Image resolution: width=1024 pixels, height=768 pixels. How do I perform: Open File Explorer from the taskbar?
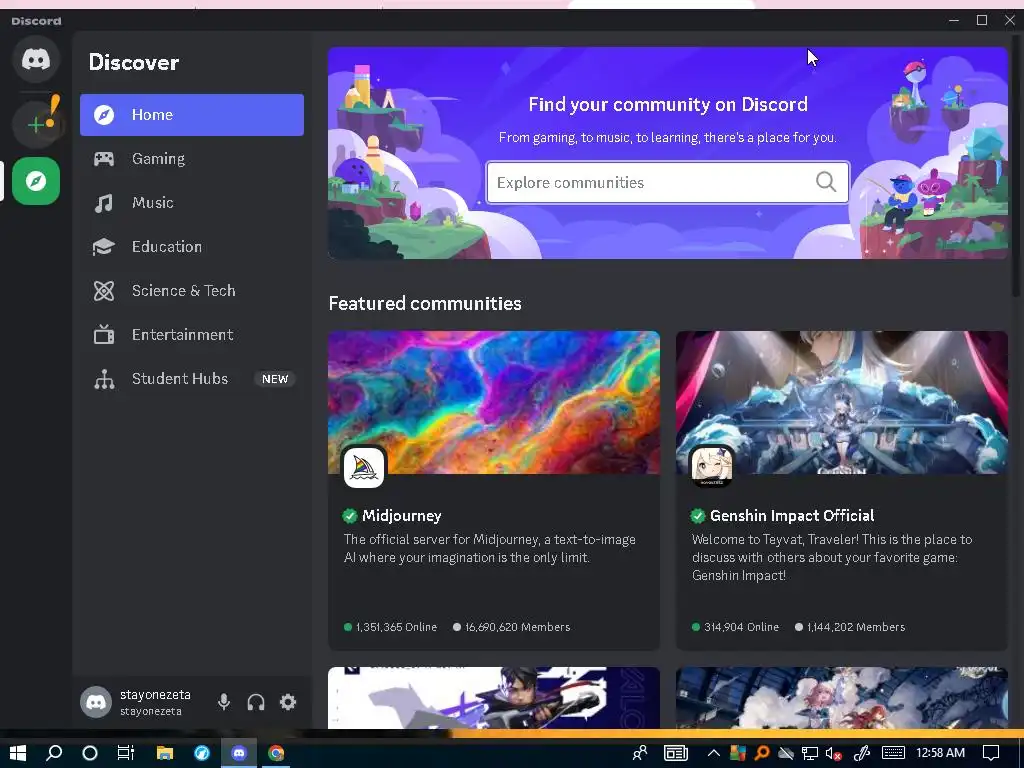[x=165, y=753]
